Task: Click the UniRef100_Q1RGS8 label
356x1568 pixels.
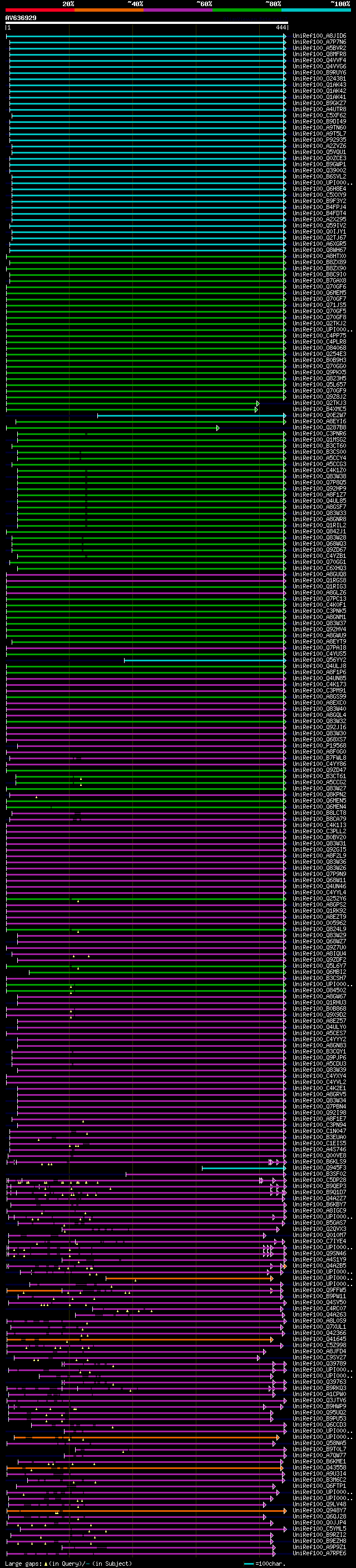Action: [319, 580]
